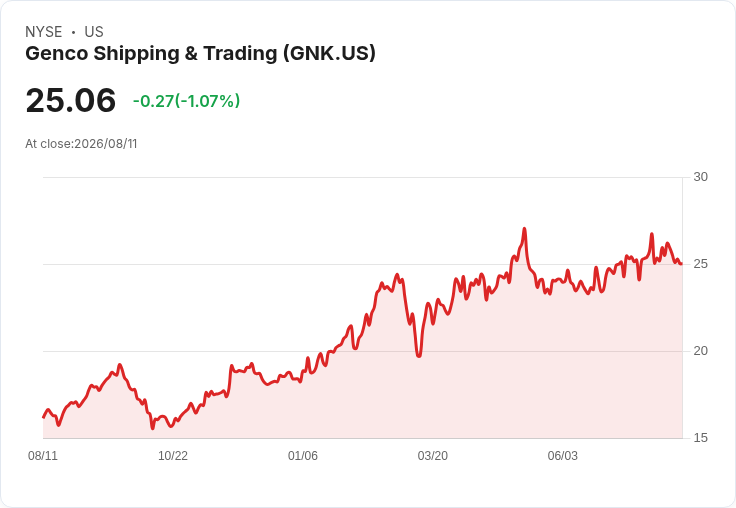Click the NYSE exchange label
The width and height of the screenshot is (736, 508).
pyautogui.click(x=44, y=32)
